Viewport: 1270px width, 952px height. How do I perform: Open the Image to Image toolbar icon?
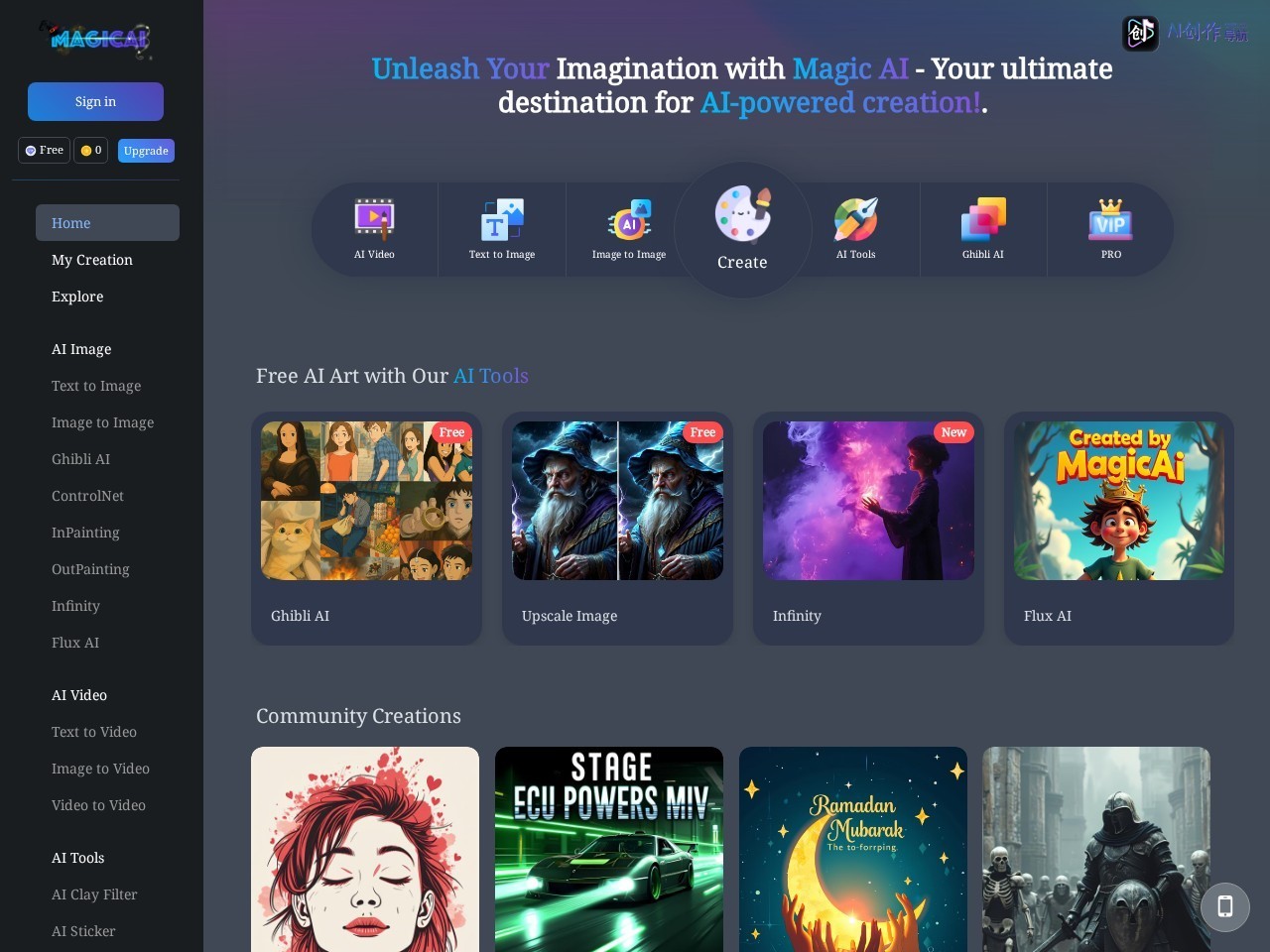[x=629, y=219]
